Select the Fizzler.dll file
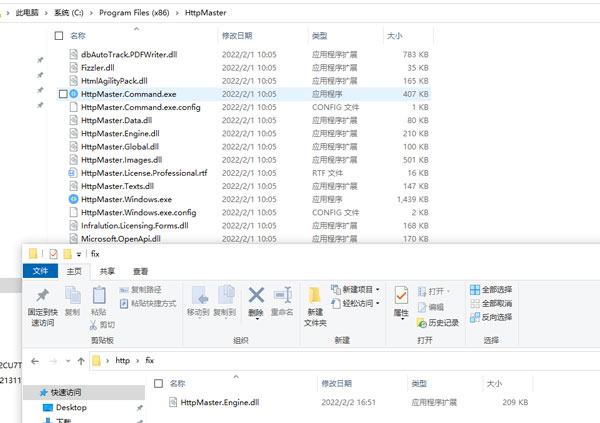 point(98,68)
